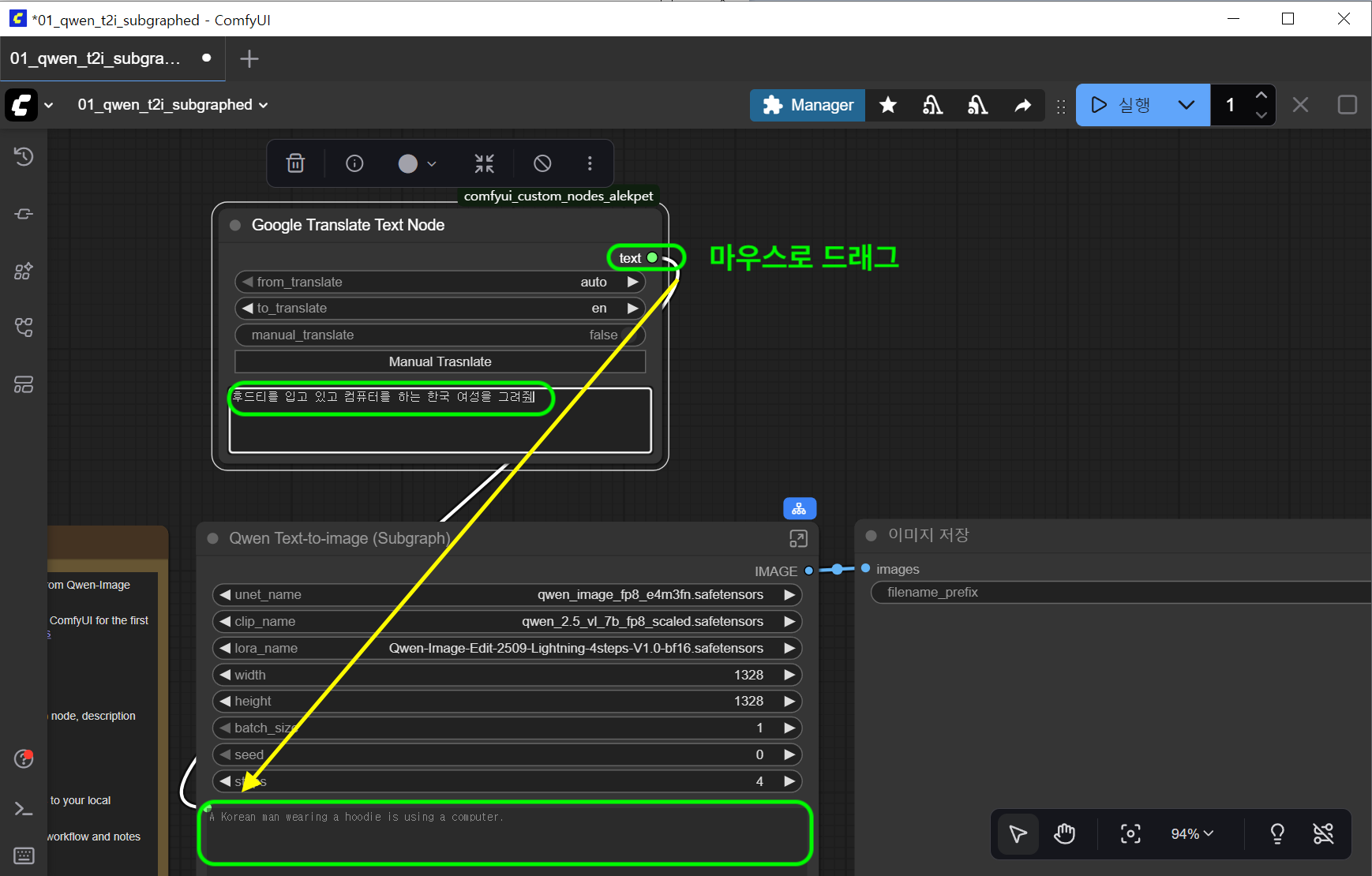This screenshot has width=1372, height=876.
Task: Increase seed value with right arrow
Action: [789, 754]
